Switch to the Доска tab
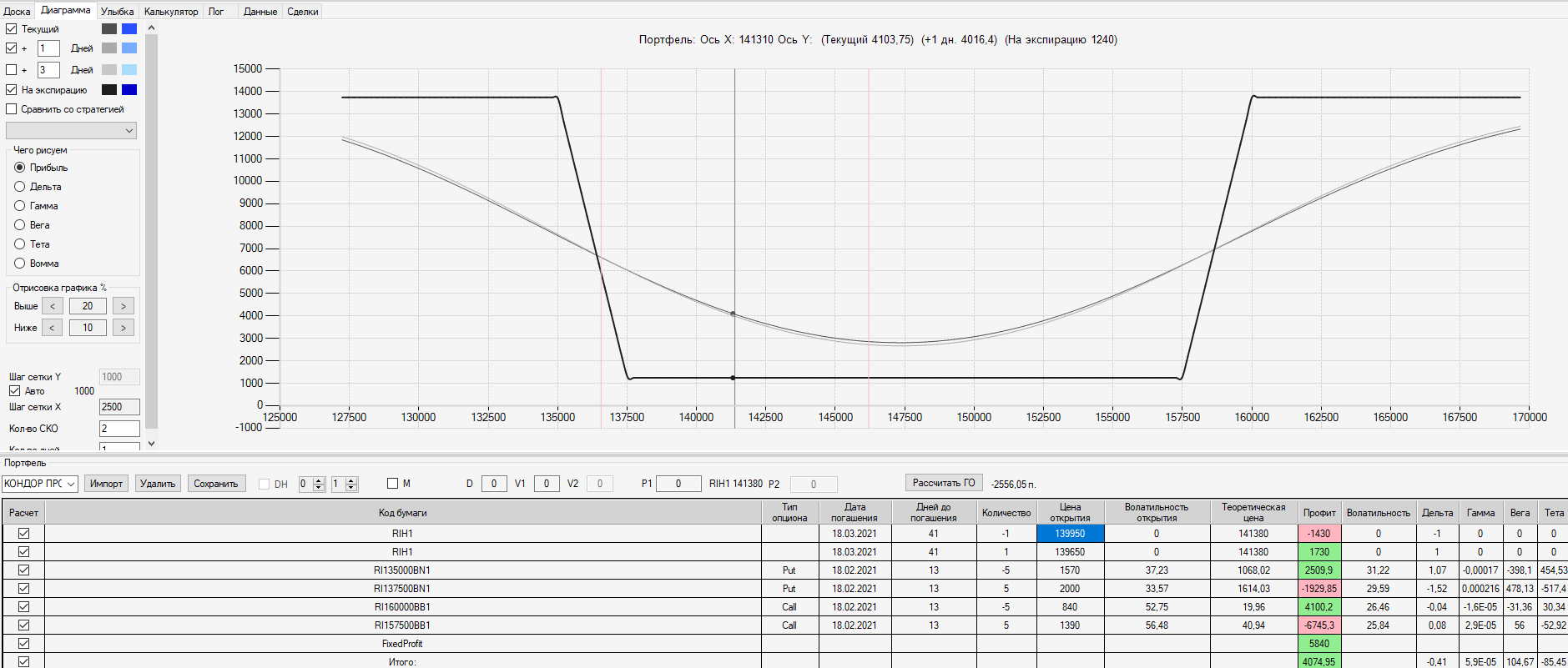Screen dimensions: 1568x668 click(17, 12)
